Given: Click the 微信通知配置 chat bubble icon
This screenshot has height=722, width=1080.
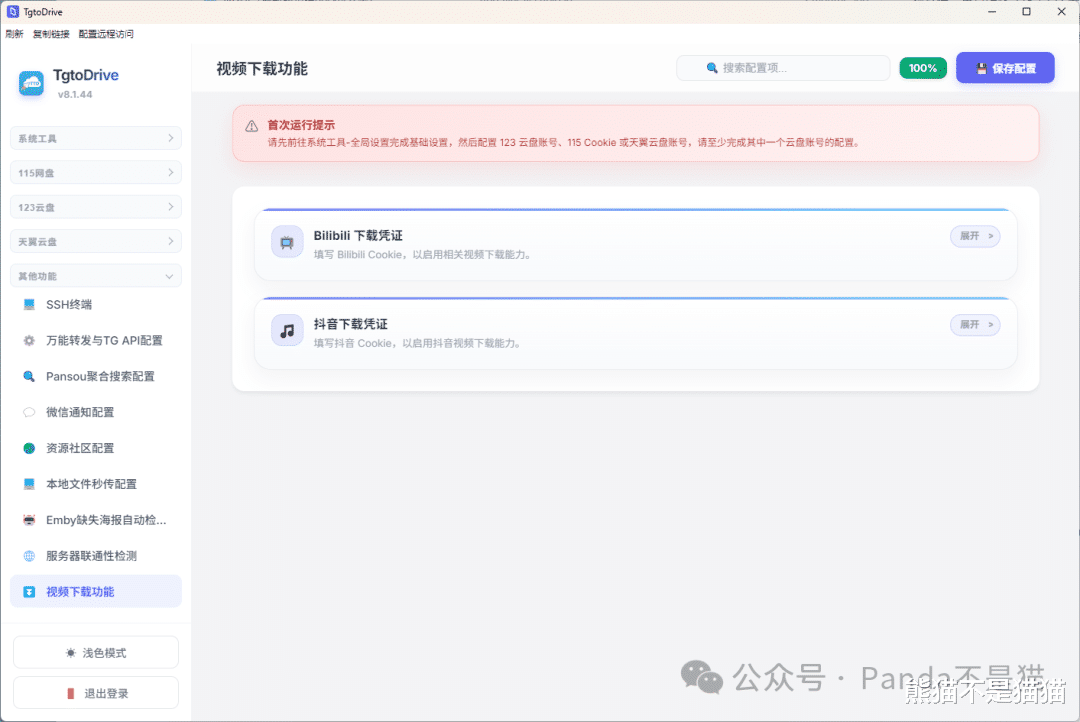Looking at the screenshot, I should [29, 412].
